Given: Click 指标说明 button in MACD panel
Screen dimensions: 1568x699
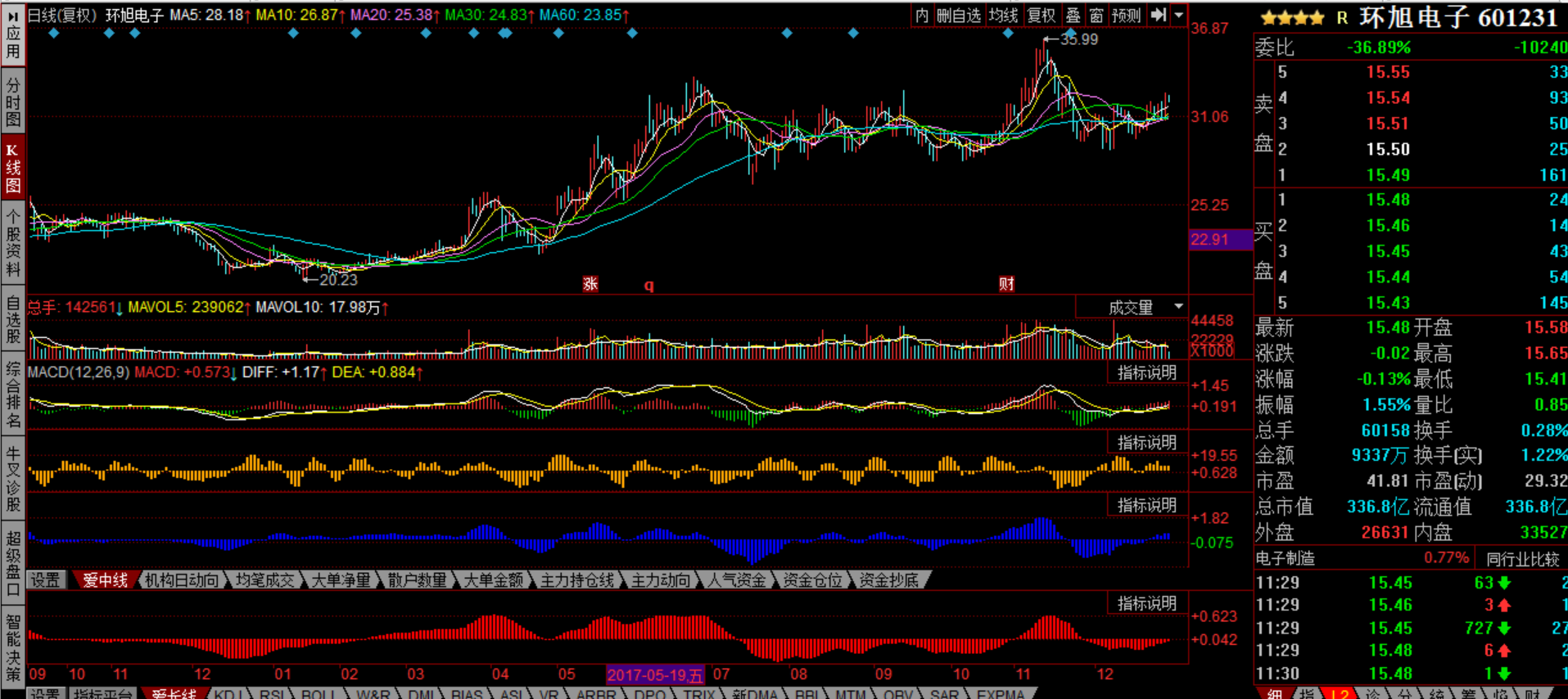Looking at the screenshot, I should tap(1147, 373).
